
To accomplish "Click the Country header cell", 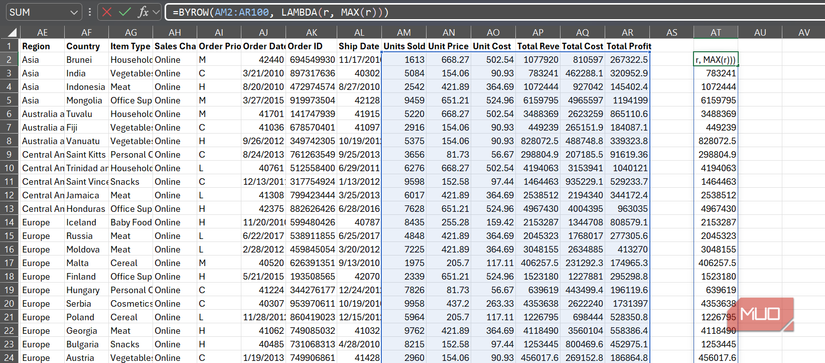I will point(86,46).
